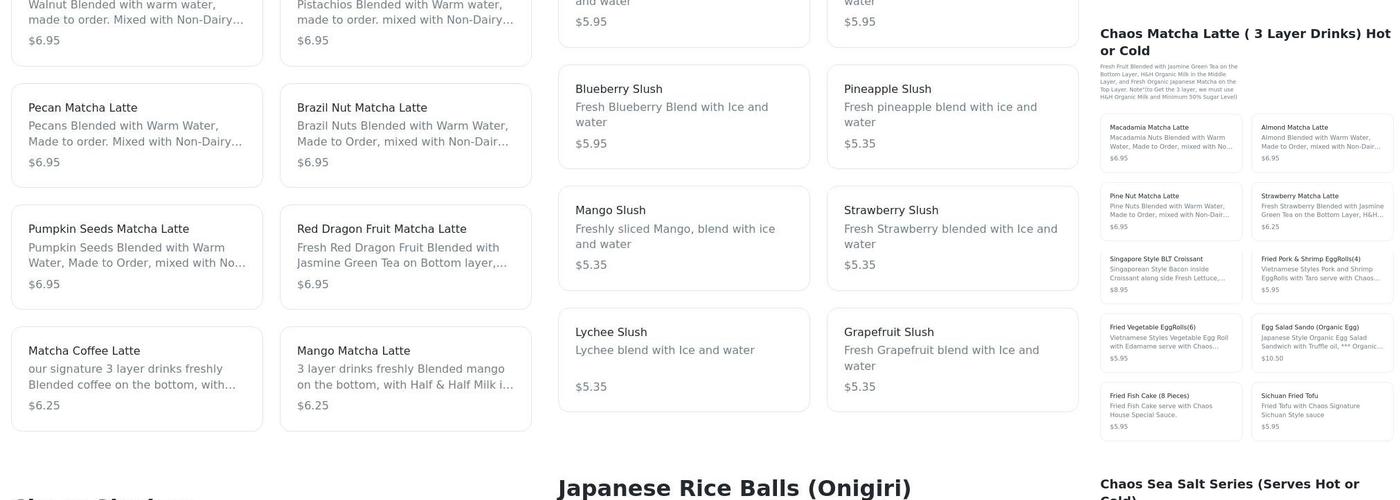The image size is (1400, 500).
Task: Select the Sichuan Fried Tofu card
Action: click(1322, 411)
